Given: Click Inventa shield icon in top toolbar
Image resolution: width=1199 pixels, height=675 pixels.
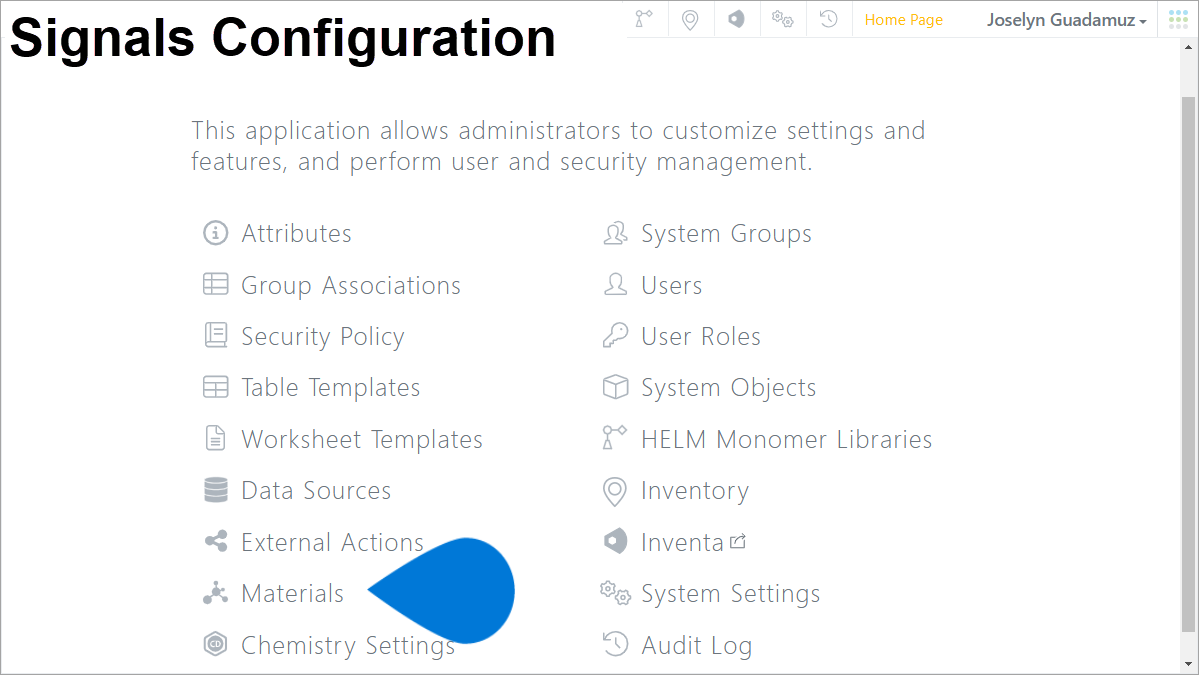Looking at the screenshot, I should coord(736,18).
